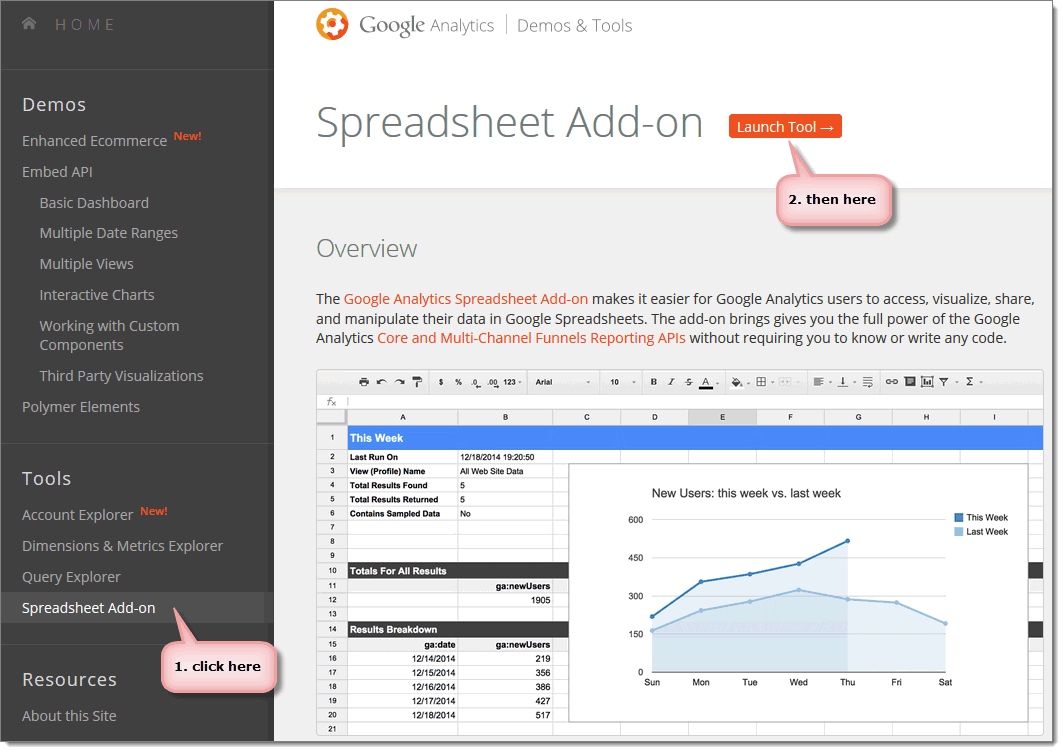Screen dimensions: 1063x752
Task: Click the Insert comment icon
Action: point(910,382)
